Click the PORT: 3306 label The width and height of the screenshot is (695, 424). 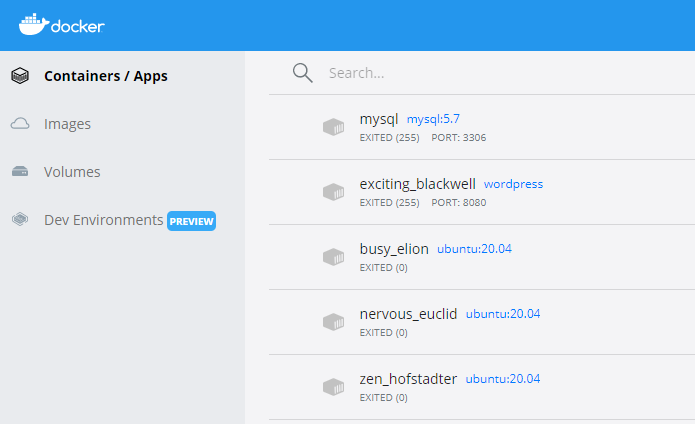point(459,138)
